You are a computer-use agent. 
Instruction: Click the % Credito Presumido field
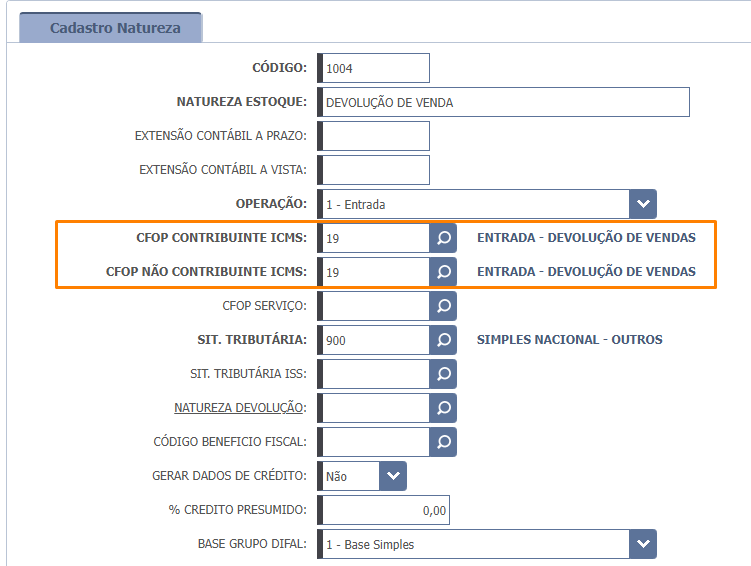(384, 510)
